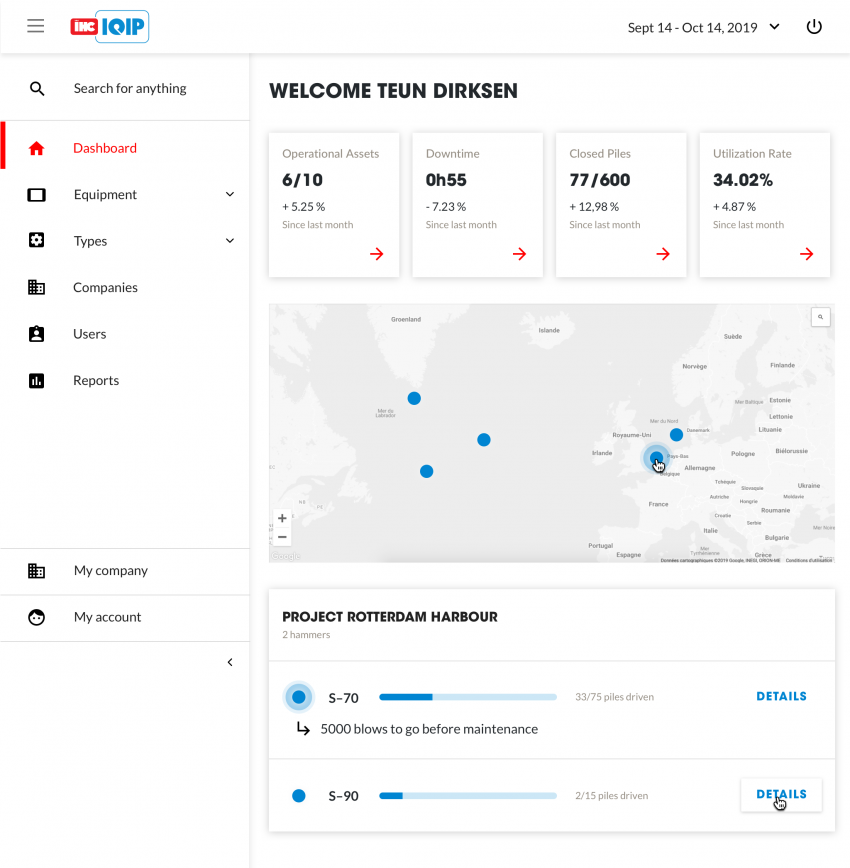Collapse the sidebar with left chevron

(230, 662)
